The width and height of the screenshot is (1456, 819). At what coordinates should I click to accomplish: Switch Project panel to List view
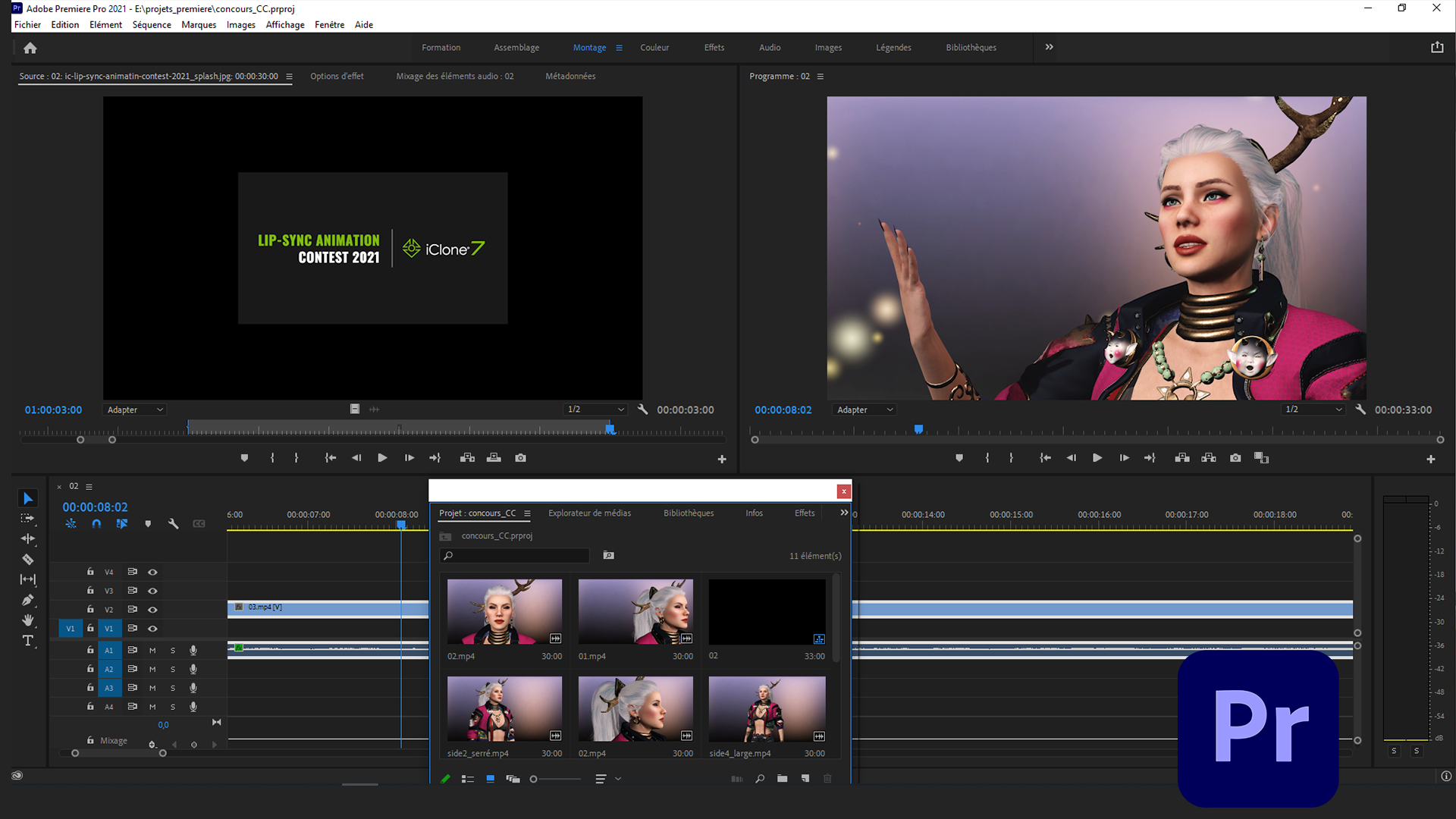(x=468, y=779)
